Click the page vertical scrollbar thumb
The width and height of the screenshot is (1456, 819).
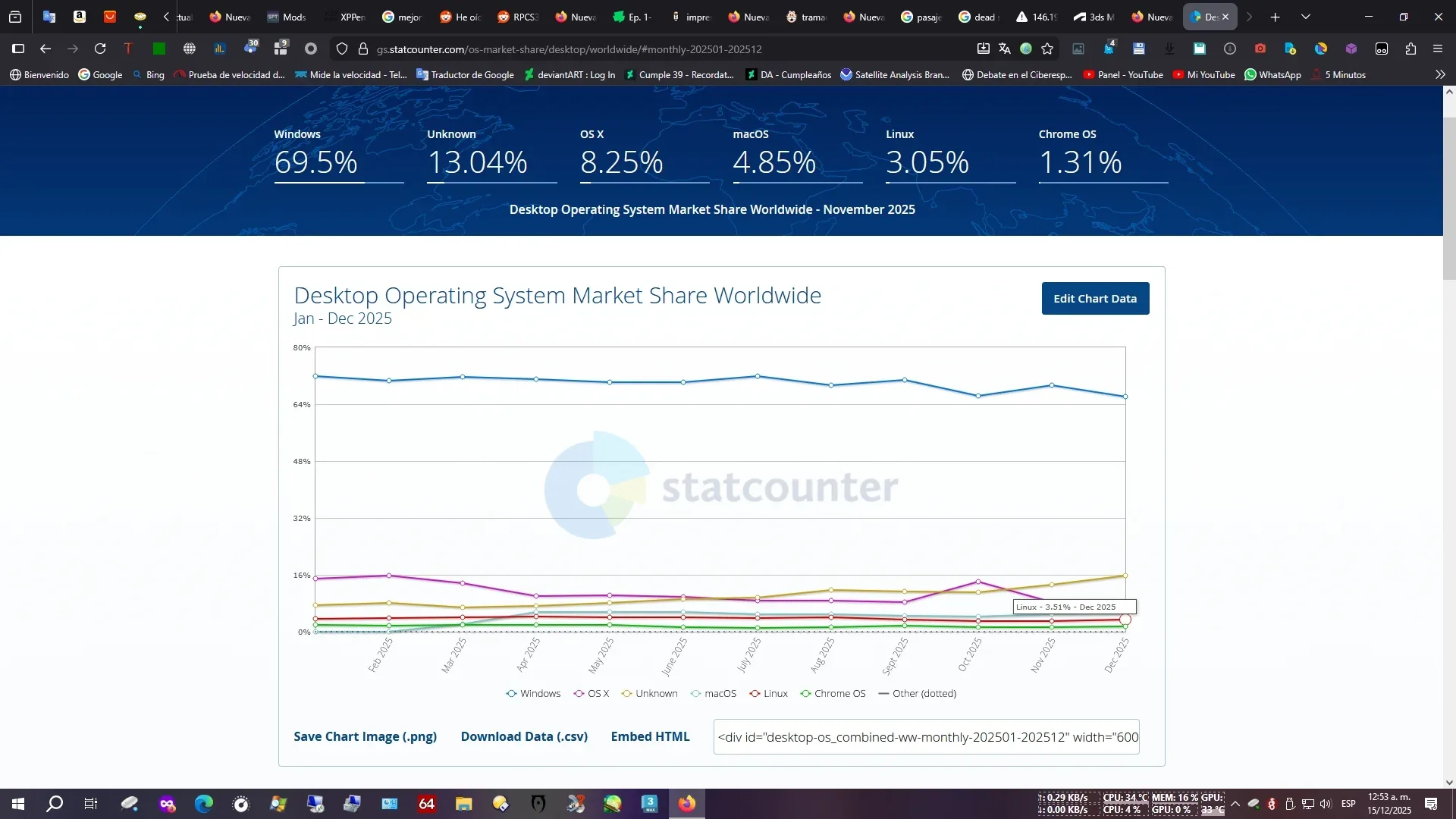tap(1449, 199)
